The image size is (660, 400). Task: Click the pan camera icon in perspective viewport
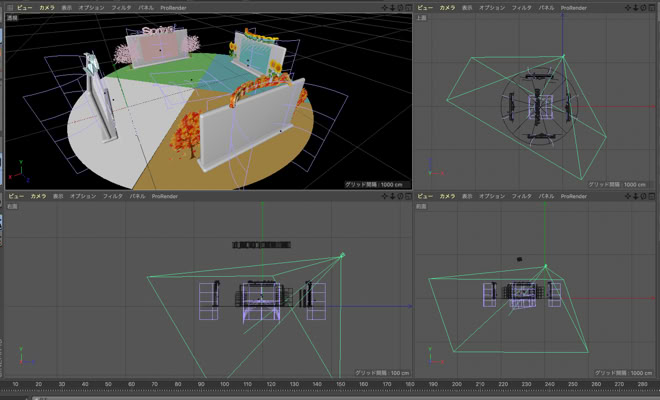tap(385, 7)
